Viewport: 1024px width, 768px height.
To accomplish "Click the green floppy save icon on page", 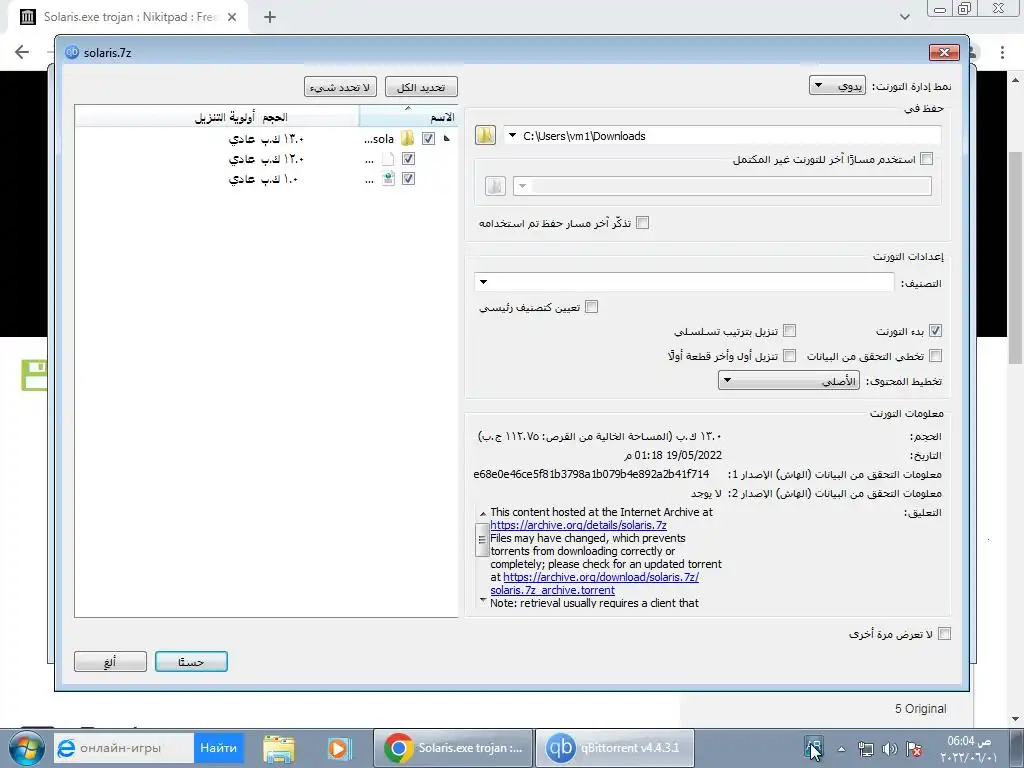I will (x=35, y=375).
